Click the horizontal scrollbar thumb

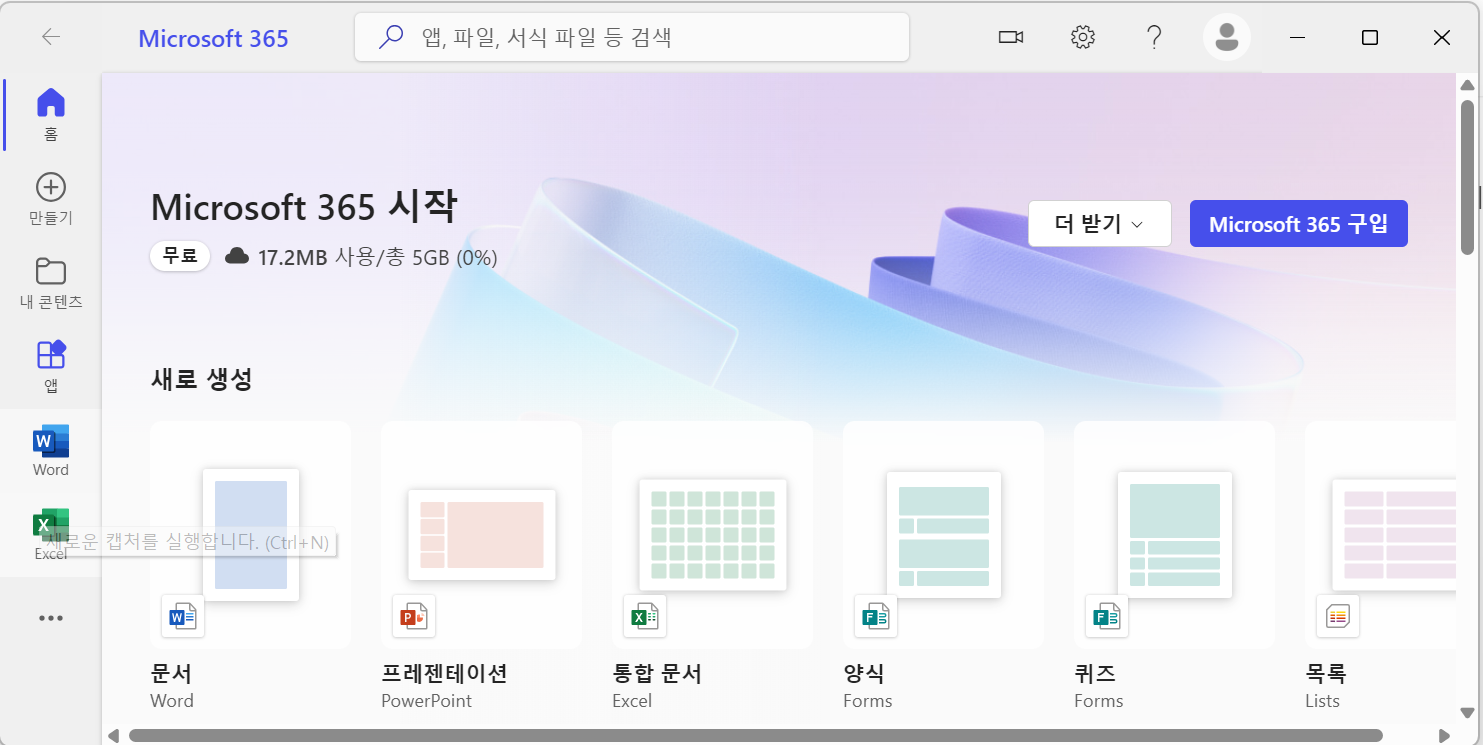pos(755,735)
